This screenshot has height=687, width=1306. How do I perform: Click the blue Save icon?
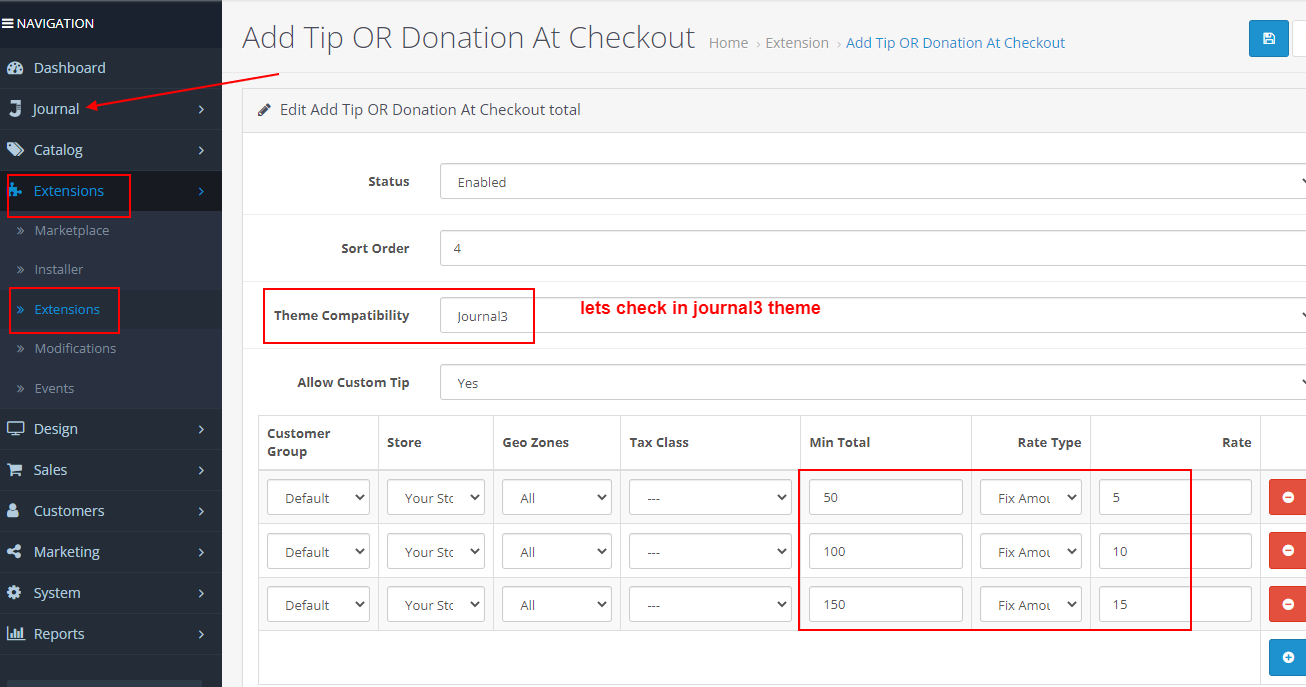point(1268,38)
